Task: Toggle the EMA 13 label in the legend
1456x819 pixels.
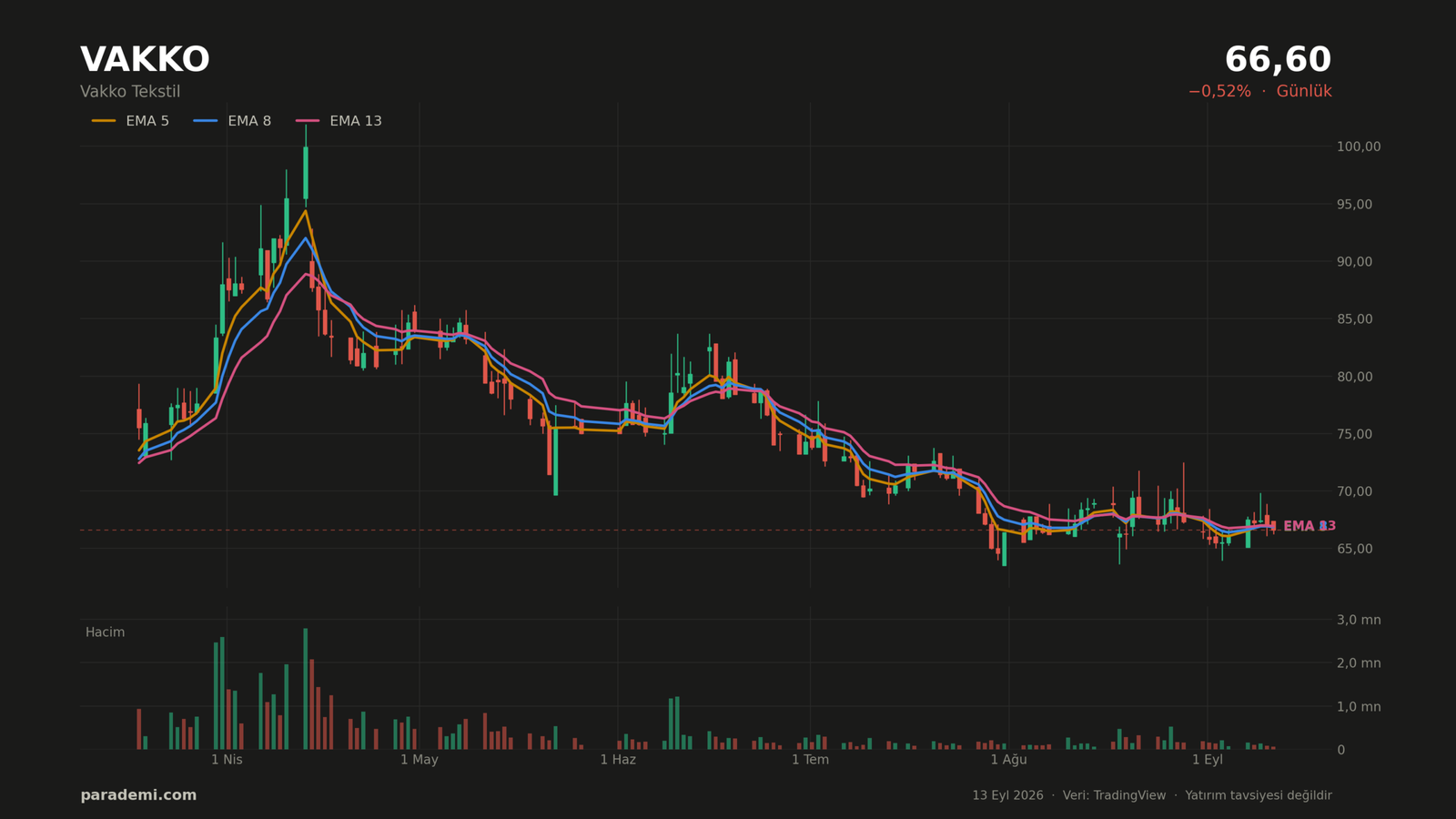Action: pyautogui.click(x=356, y=121)
